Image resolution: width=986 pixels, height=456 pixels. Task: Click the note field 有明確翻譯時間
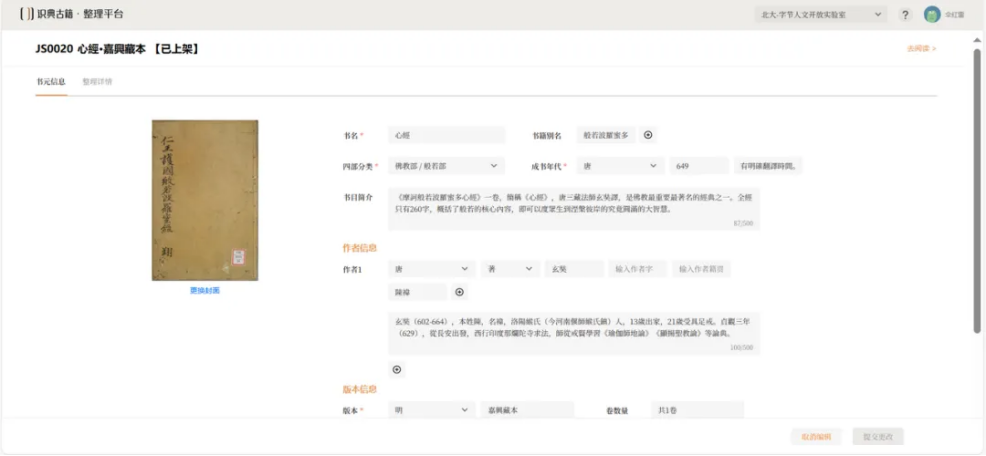tap(768, 166)
